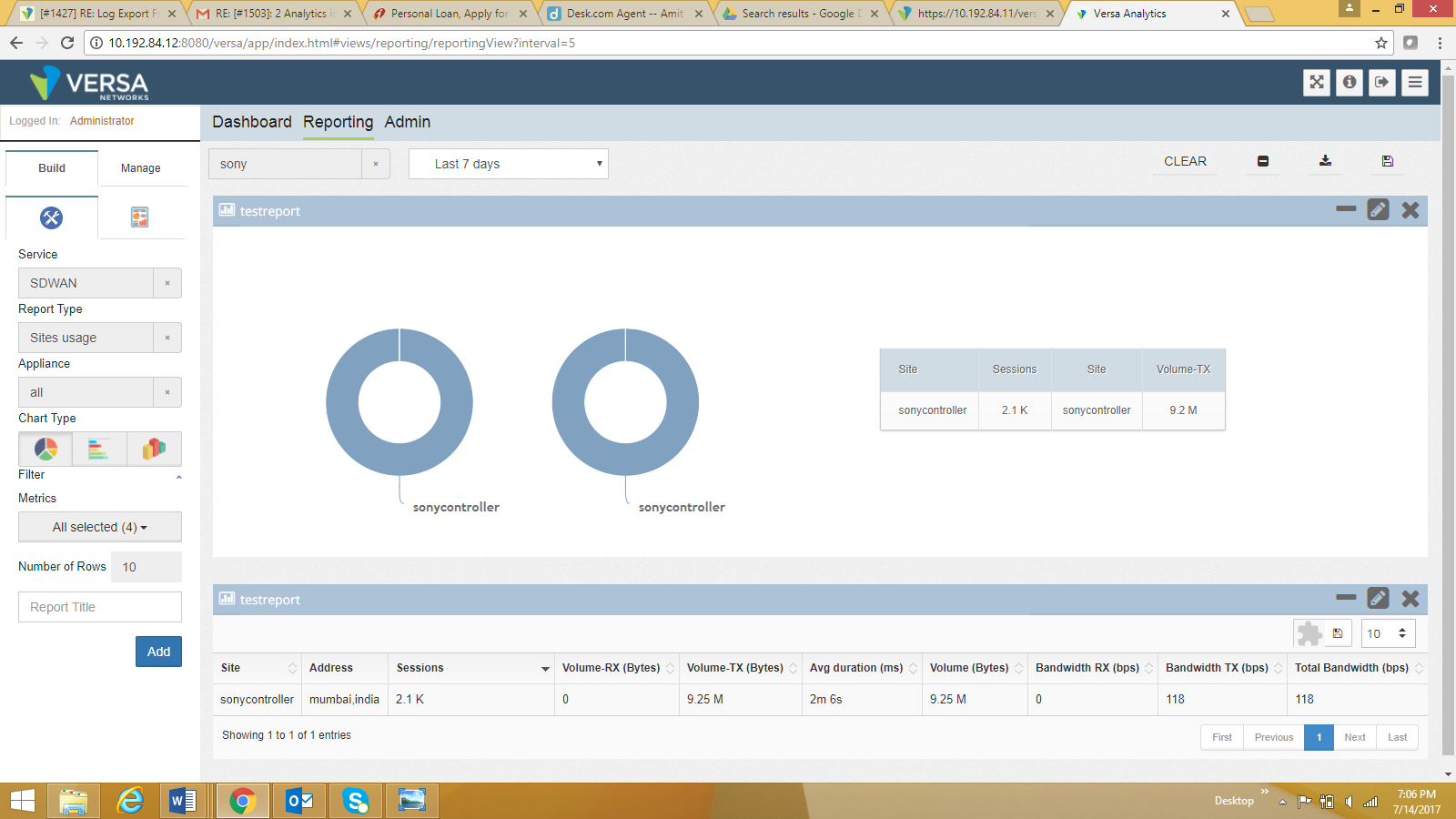The image size is (1456, 819).
Task: Open Skype from the taskbar
Action: pos(356,801)
